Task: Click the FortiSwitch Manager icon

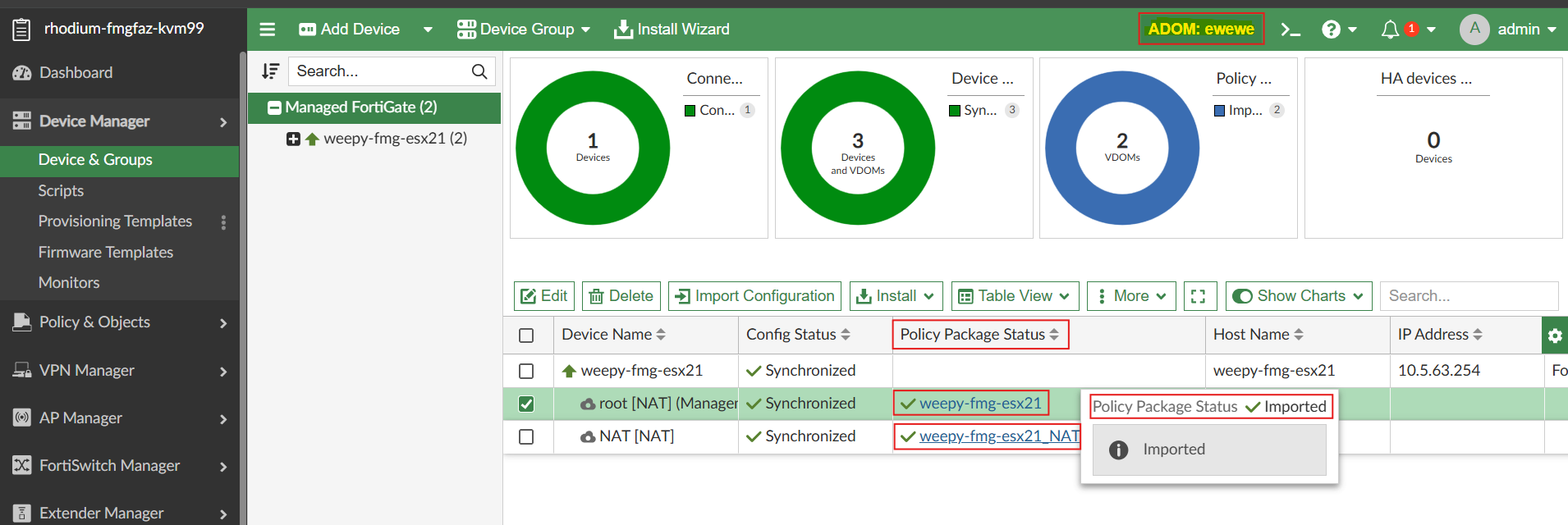Action: [22, 465]
